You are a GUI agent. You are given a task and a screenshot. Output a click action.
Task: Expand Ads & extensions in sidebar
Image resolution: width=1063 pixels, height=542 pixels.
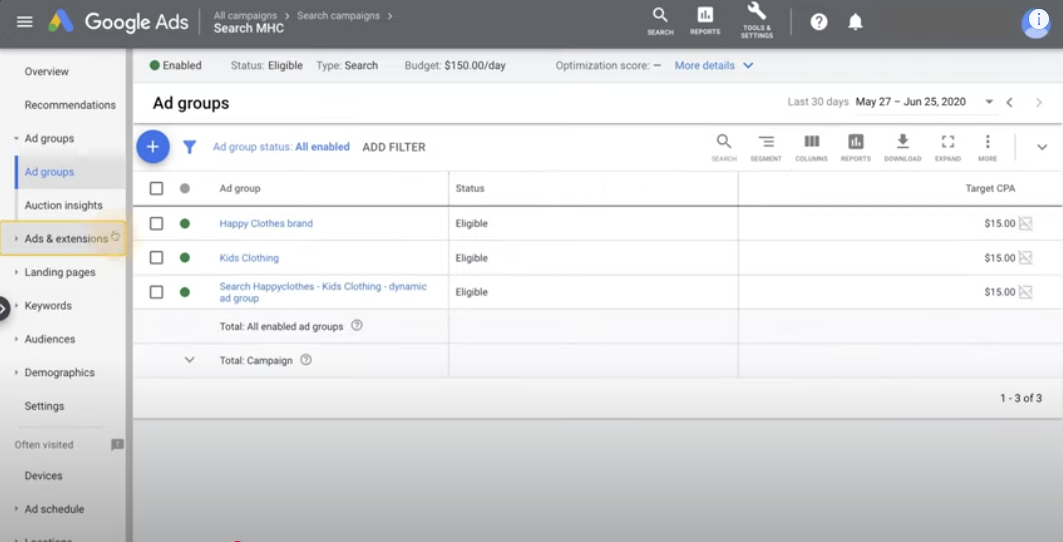(x=16, y=239)
